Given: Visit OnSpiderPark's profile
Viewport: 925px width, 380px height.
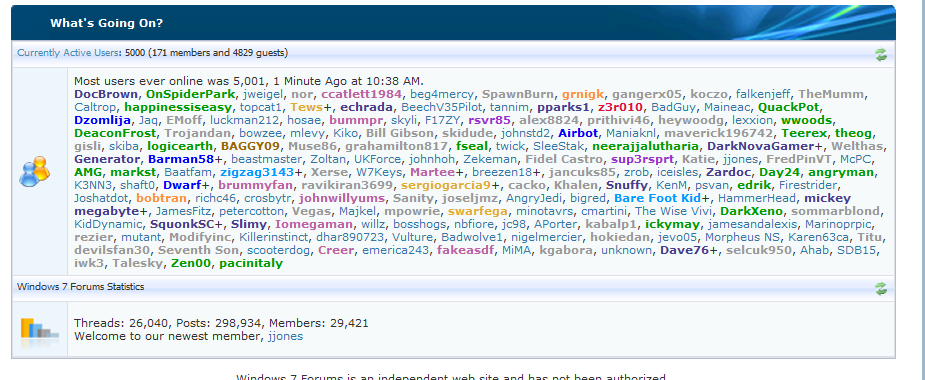Looking at the screenshot, I should [x=190, y=94].
